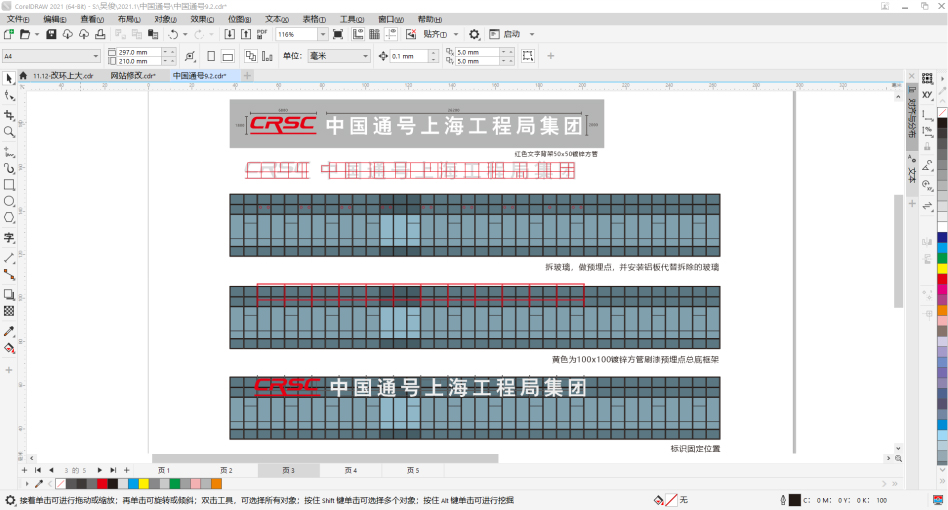
Task: Click the Export to PDF icon
Action: tap(263, 34)
